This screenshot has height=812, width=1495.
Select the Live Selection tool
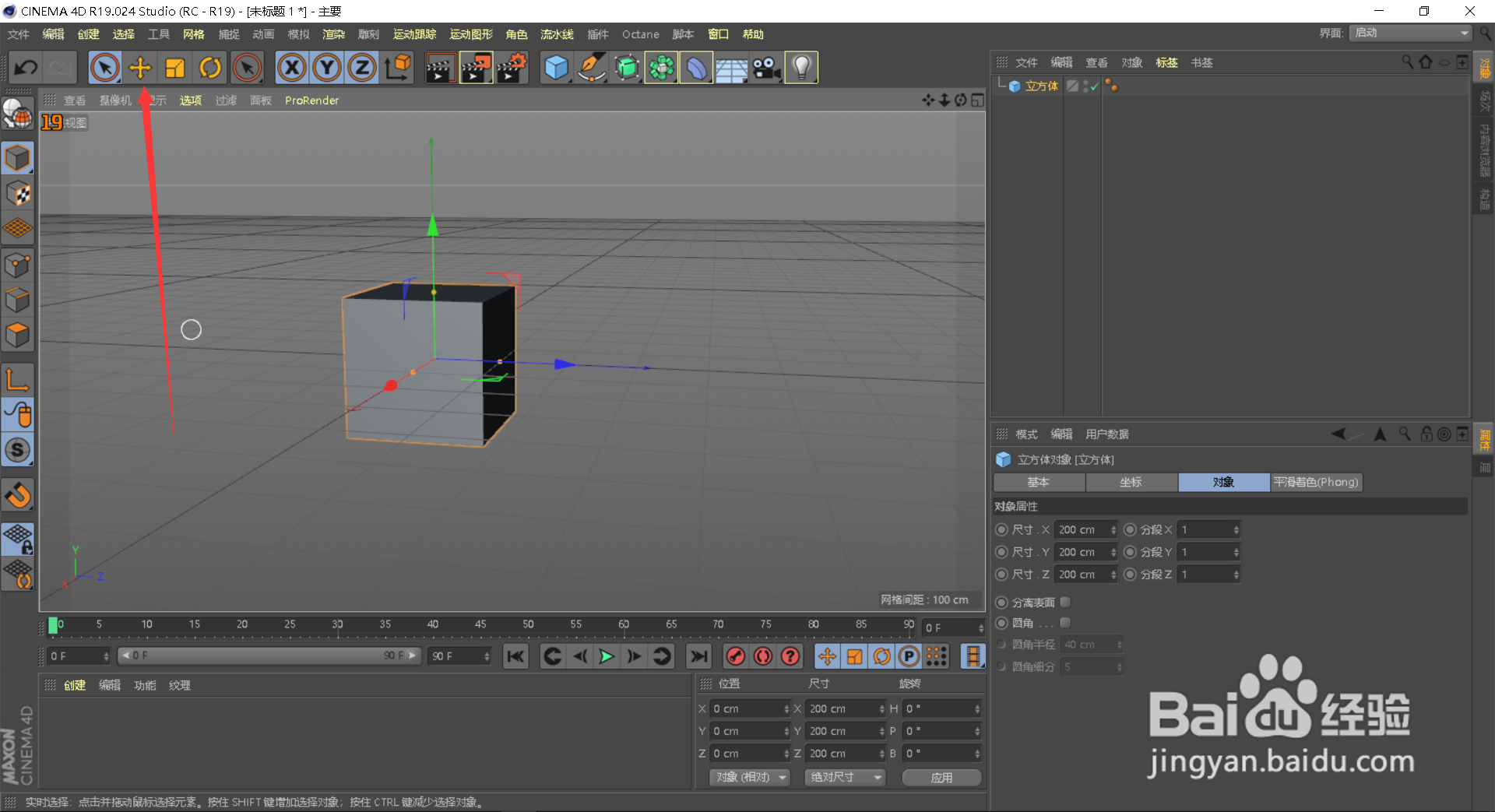[x=105, y=68]
